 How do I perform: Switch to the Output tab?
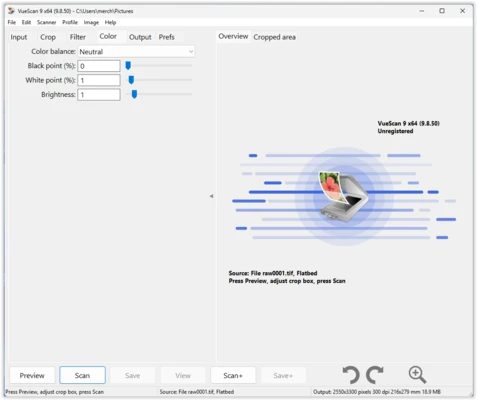pos(140,37)
